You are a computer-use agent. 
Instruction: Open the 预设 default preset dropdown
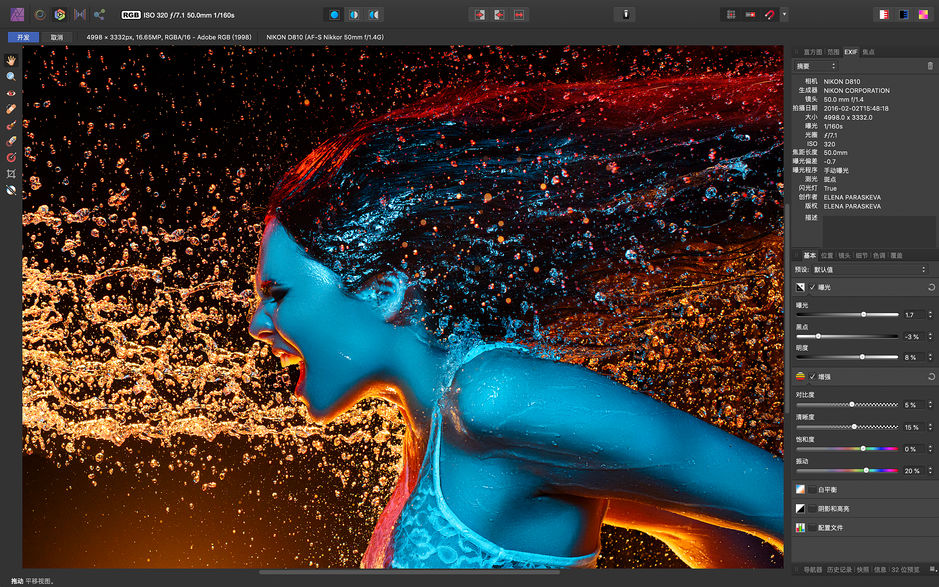pos(875,269)
